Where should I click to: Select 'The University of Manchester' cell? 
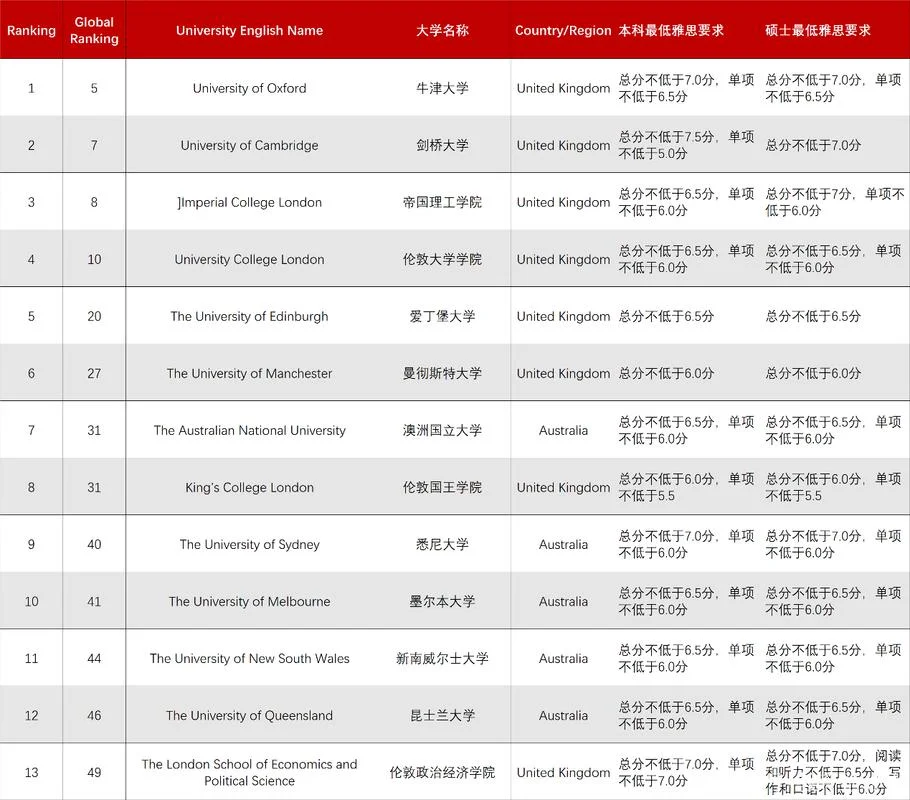point(250,373)
